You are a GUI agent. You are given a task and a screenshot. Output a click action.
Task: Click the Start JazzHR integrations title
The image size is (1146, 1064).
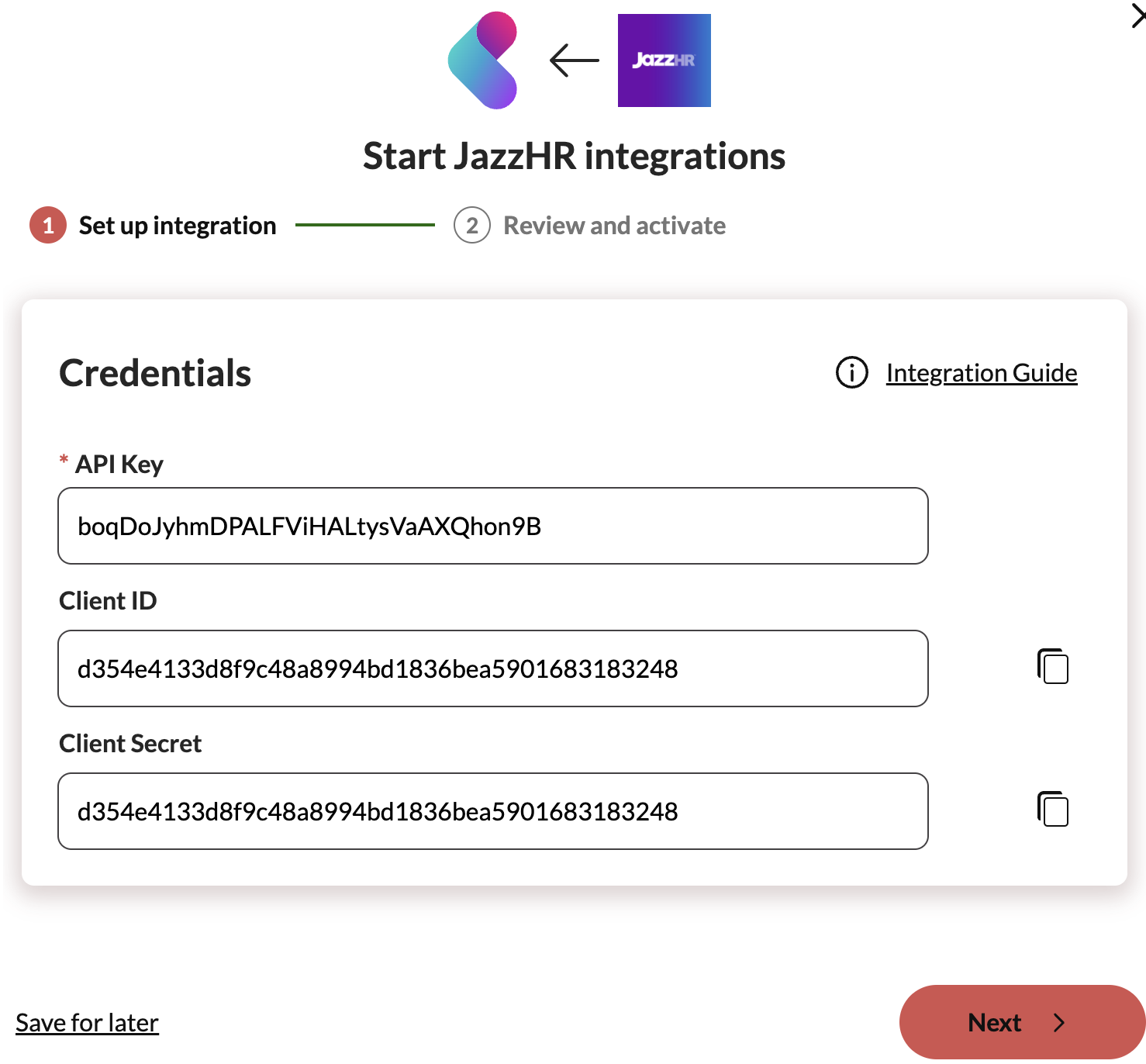(x=574, y=156)
